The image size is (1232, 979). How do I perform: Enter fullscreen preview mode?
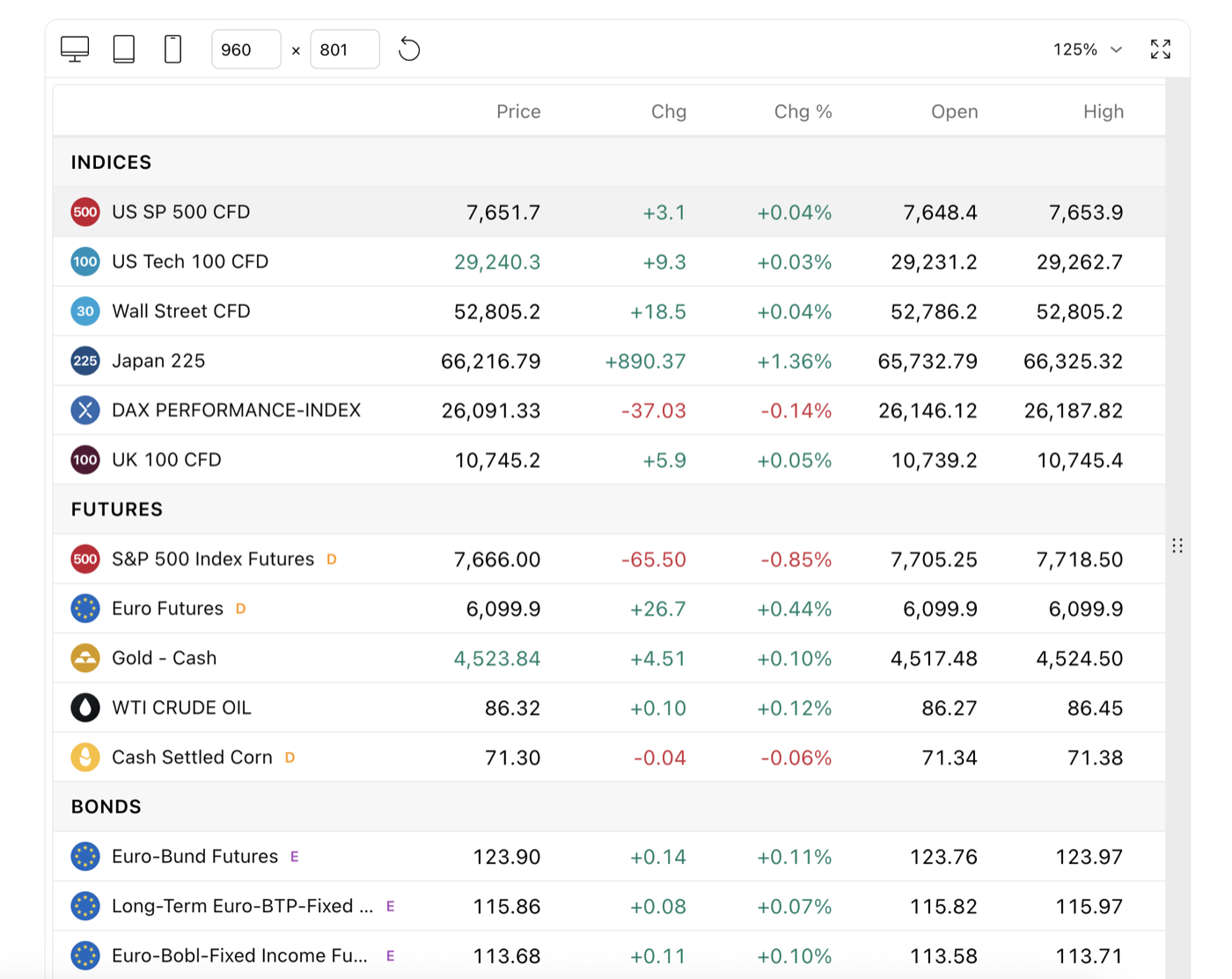[x=1161, y=49]
